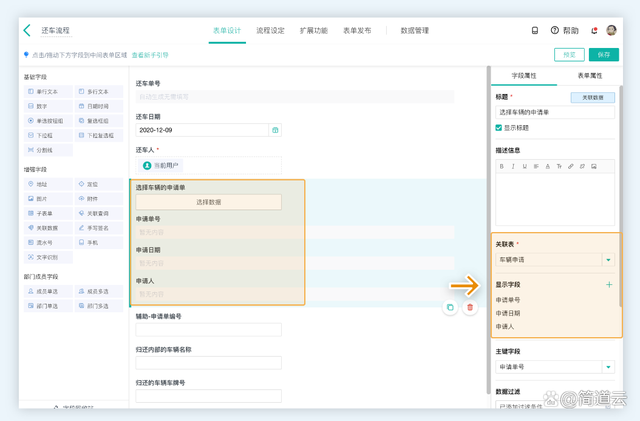
Task: Open the notification bell icon
Action: pyautogui.click(x=593, y=31)
